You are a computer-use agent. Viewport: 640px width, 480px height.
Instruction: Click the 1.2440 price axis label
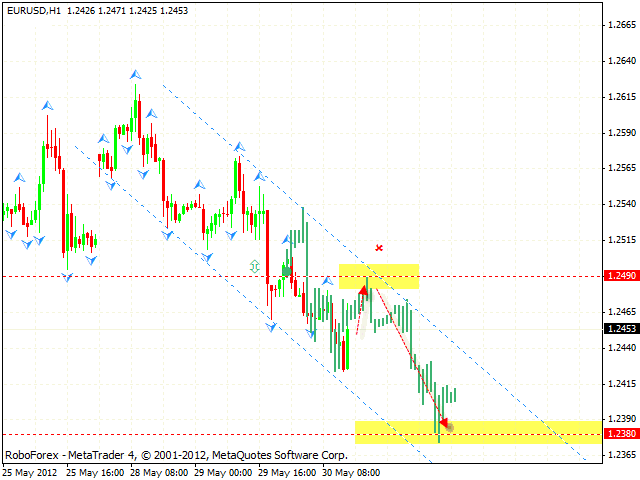622,347
